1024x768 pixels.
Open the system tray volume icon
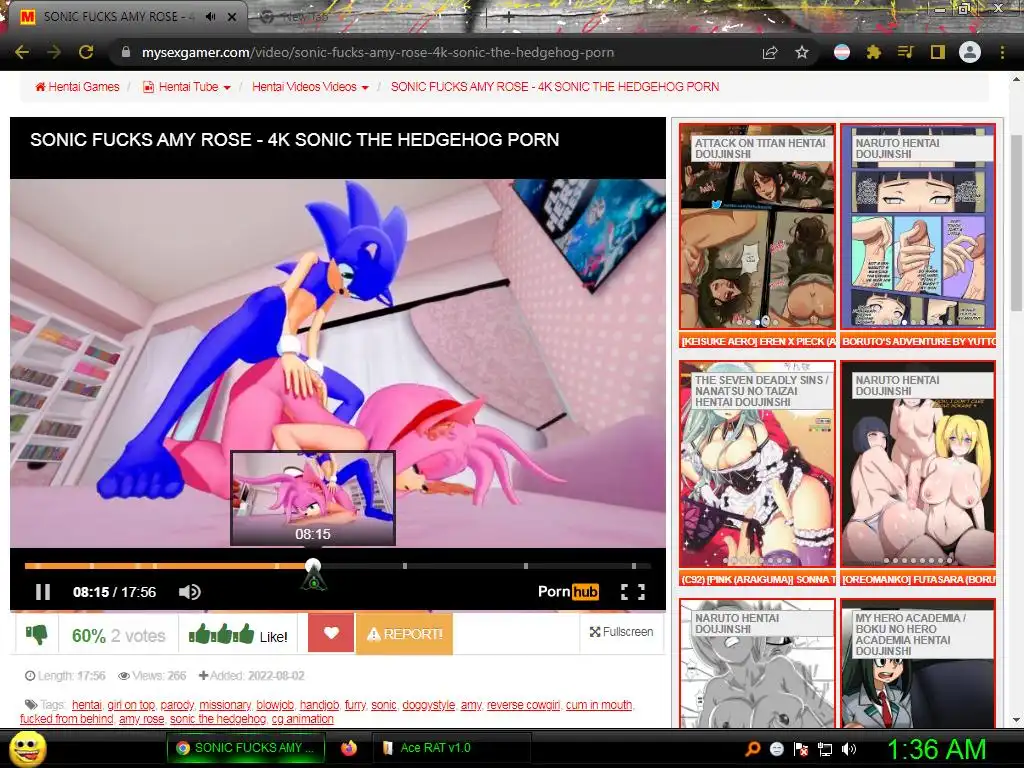pyautogui.click(x=849, y=749)
